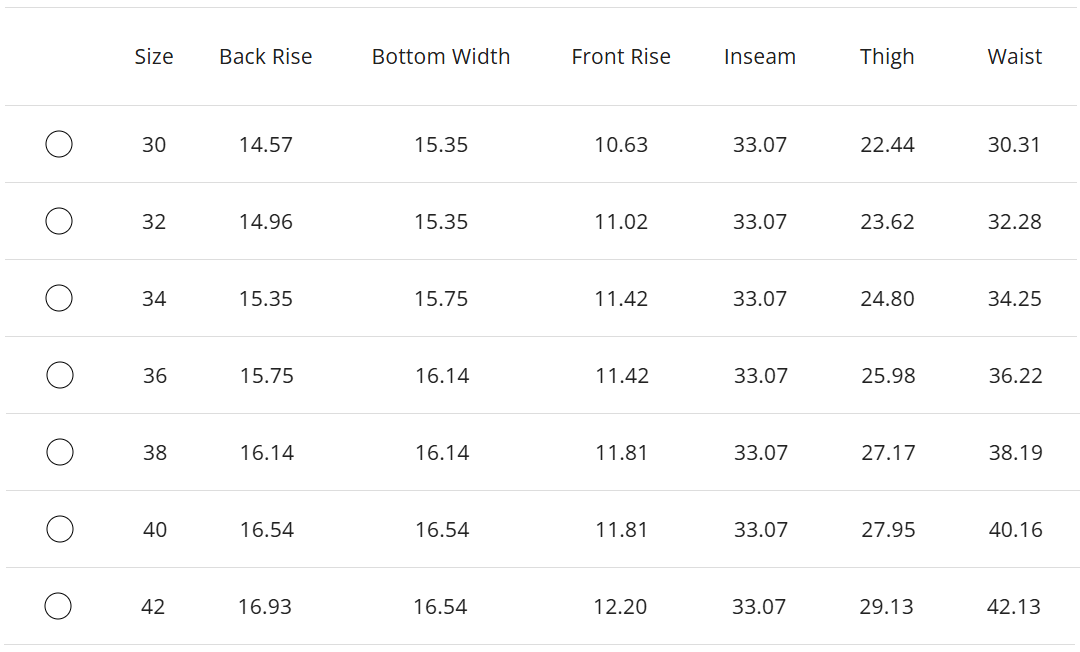Click back rise value 14.96

pyautogui.click(x=266, y=221)
